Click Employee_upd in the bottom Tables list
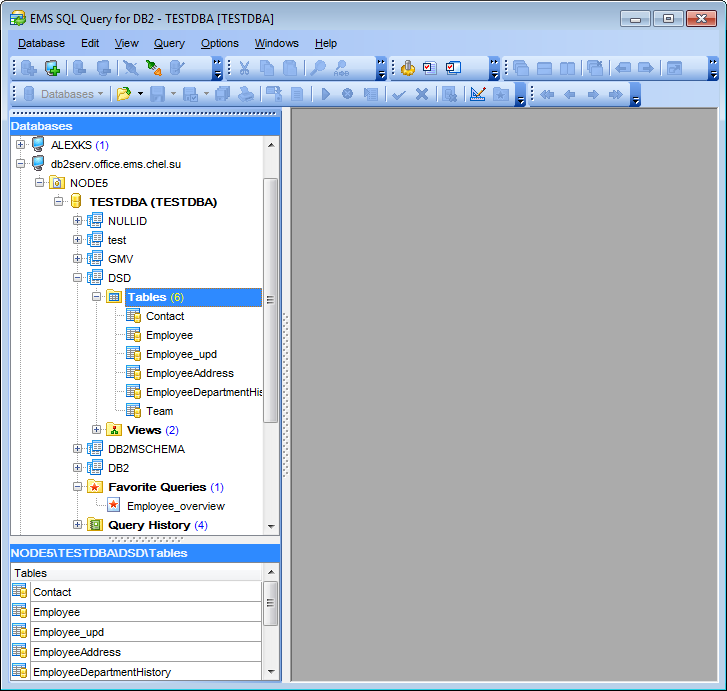727x691 pixels. click(69, 632)
